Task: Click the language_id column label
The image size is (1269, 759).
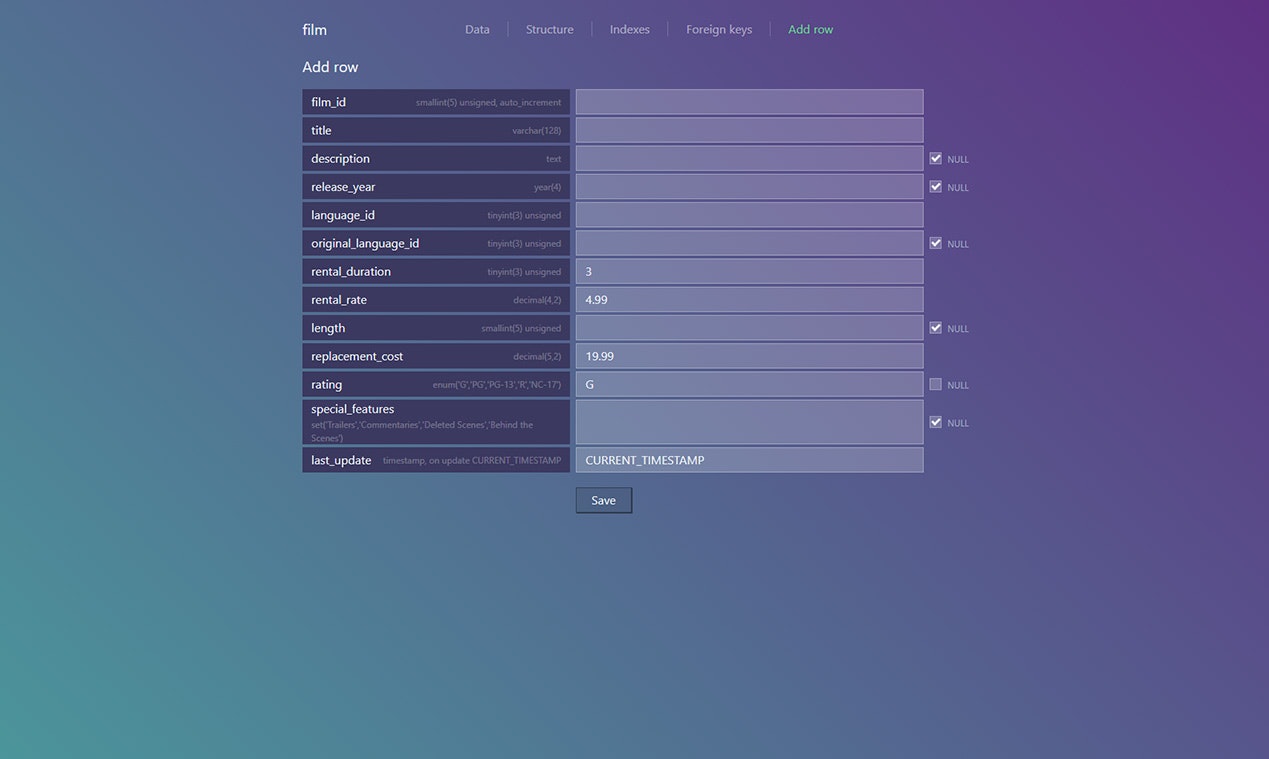Action: coord(343,215)
